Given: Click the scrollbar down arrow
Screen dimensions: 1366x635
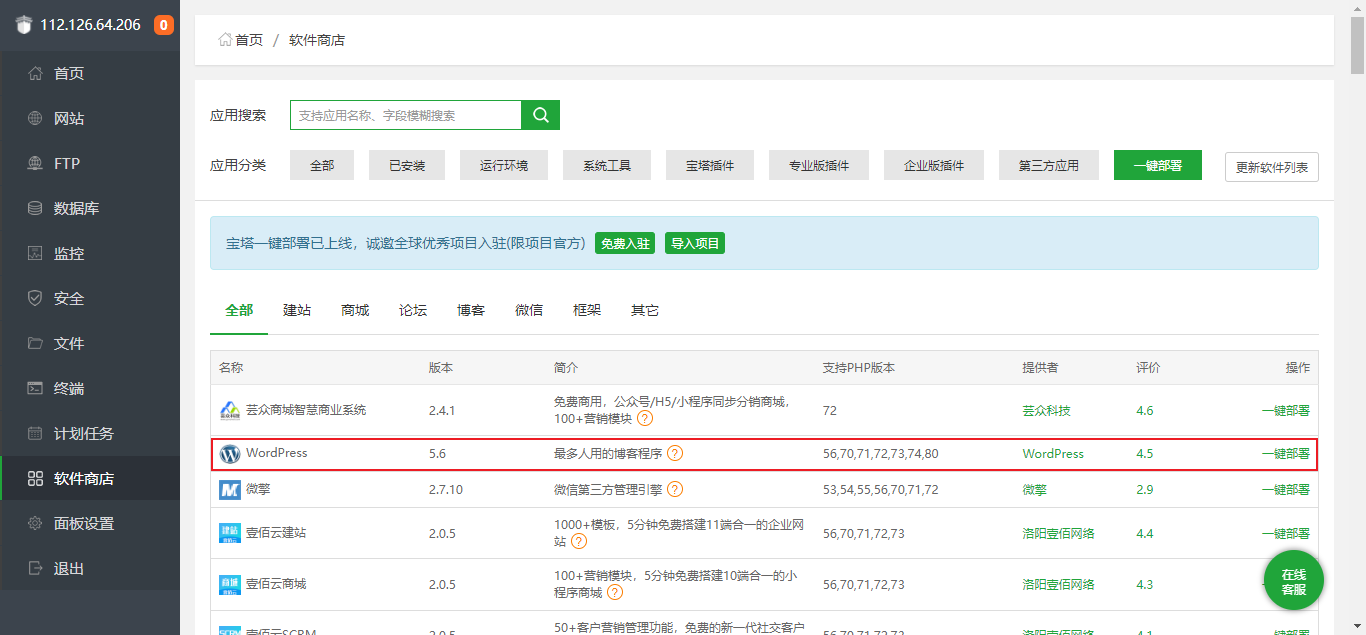Looking at the screenshot, I should point(1358,626).
